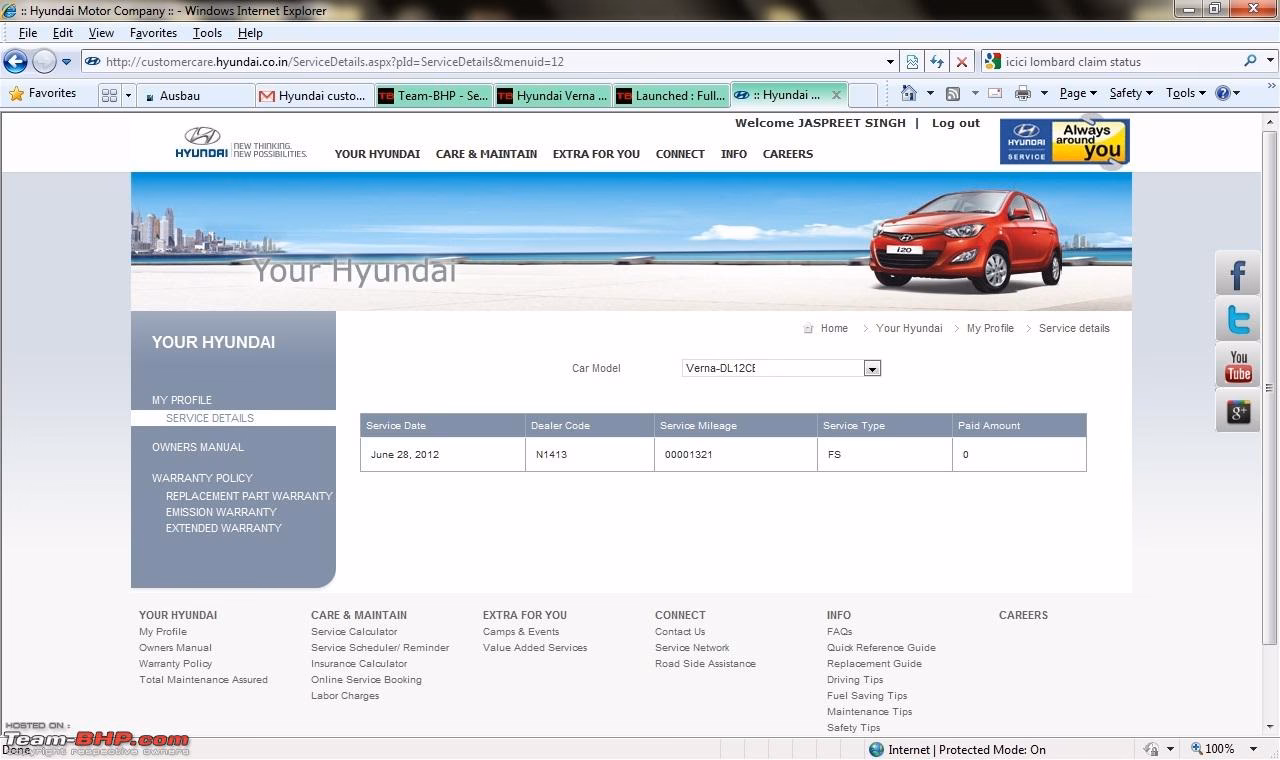Click the Twitter icon on the right
1280x760 pixels.
[x=1237, y=318]
